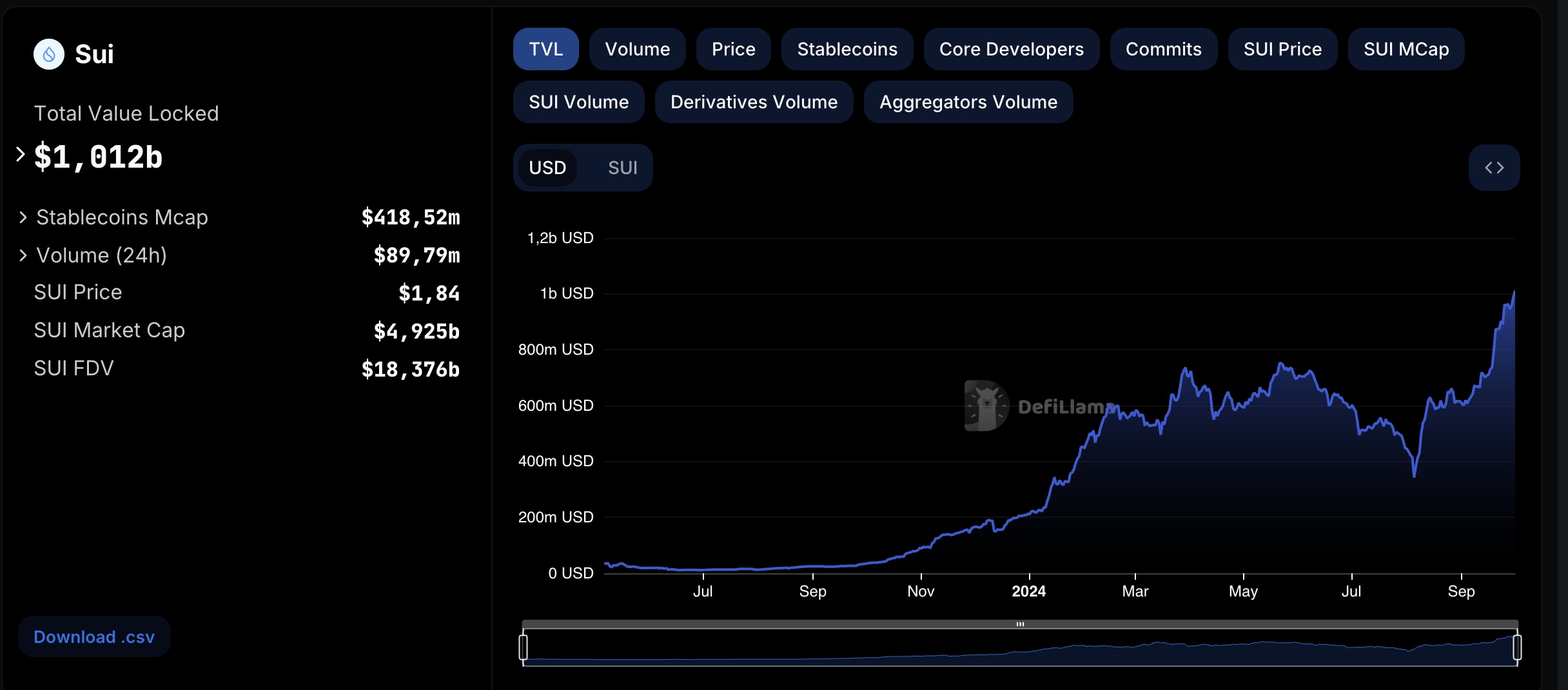1568x690 pixels.
Task: Click the $418,52m stablecoins value
Action: tap(411, 217)
